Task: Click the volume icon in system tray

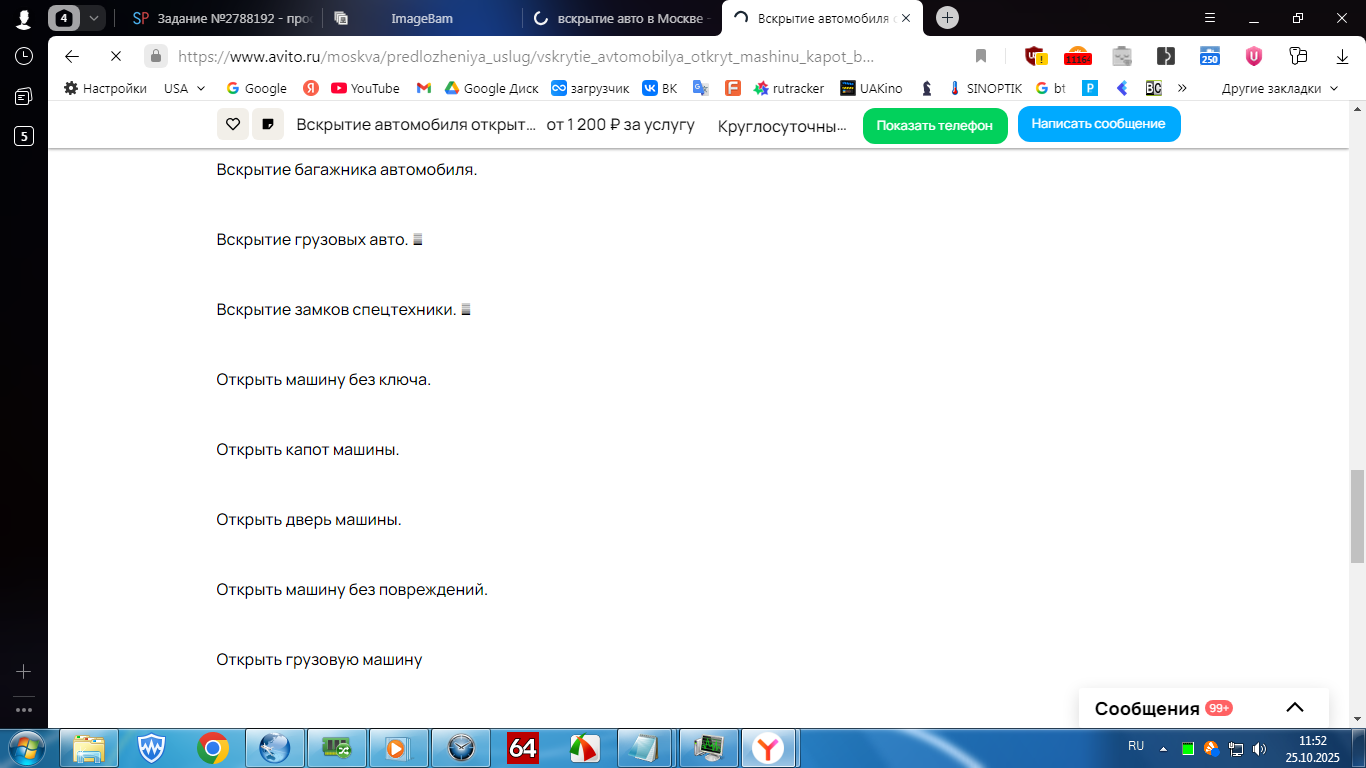Action: [x=1259, y=748]
